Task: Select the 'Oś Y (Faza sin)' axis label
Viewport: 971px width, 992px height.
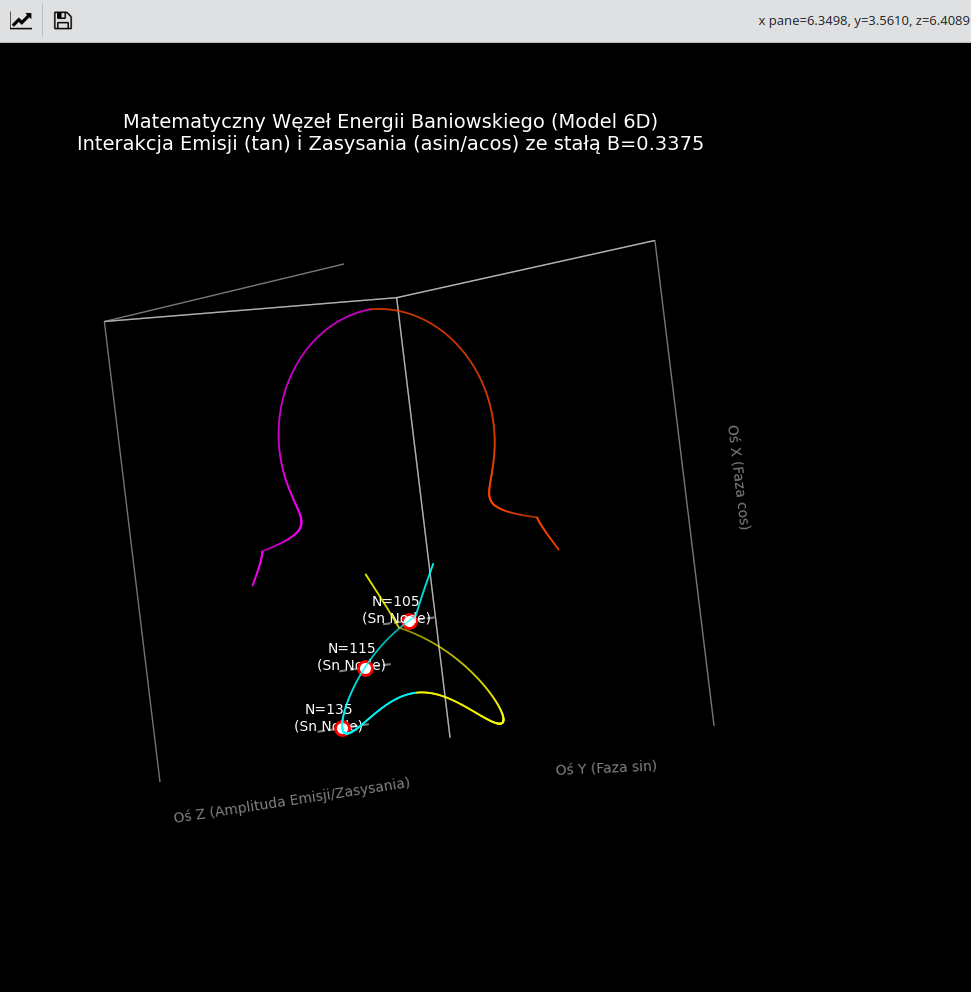Action: pyautogui.click(x=606, y=768)
